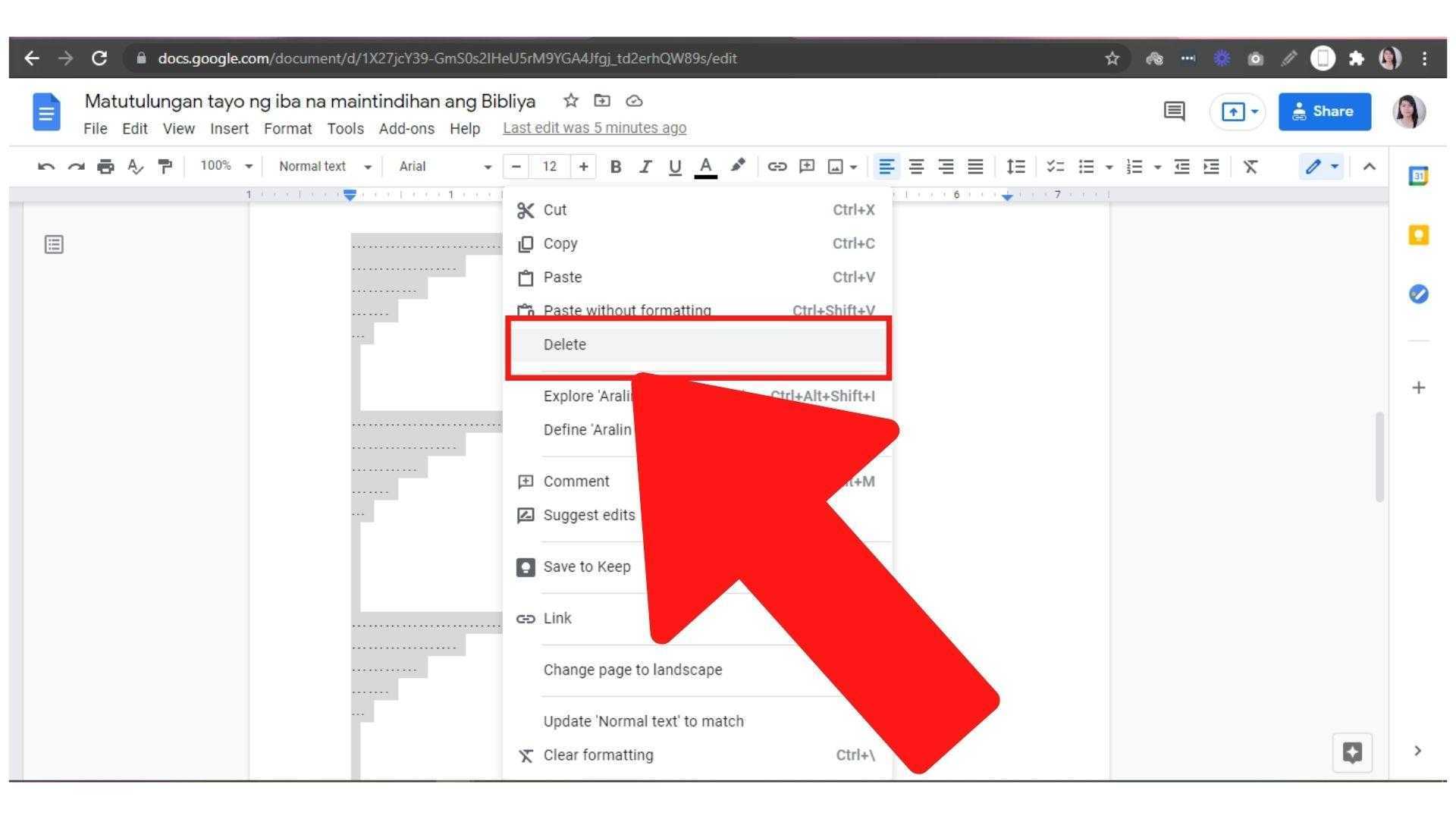Viewport: 1456px width, 819px height.
Task: Select the Paint format roller icon
Action: (165, 167)
